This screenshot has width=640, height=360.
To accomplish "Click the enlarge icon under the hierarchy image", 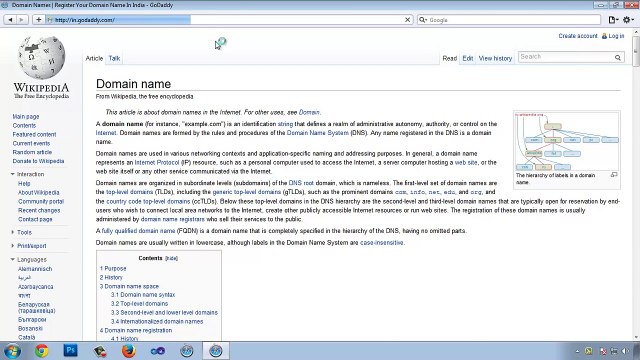I will 614,175.
